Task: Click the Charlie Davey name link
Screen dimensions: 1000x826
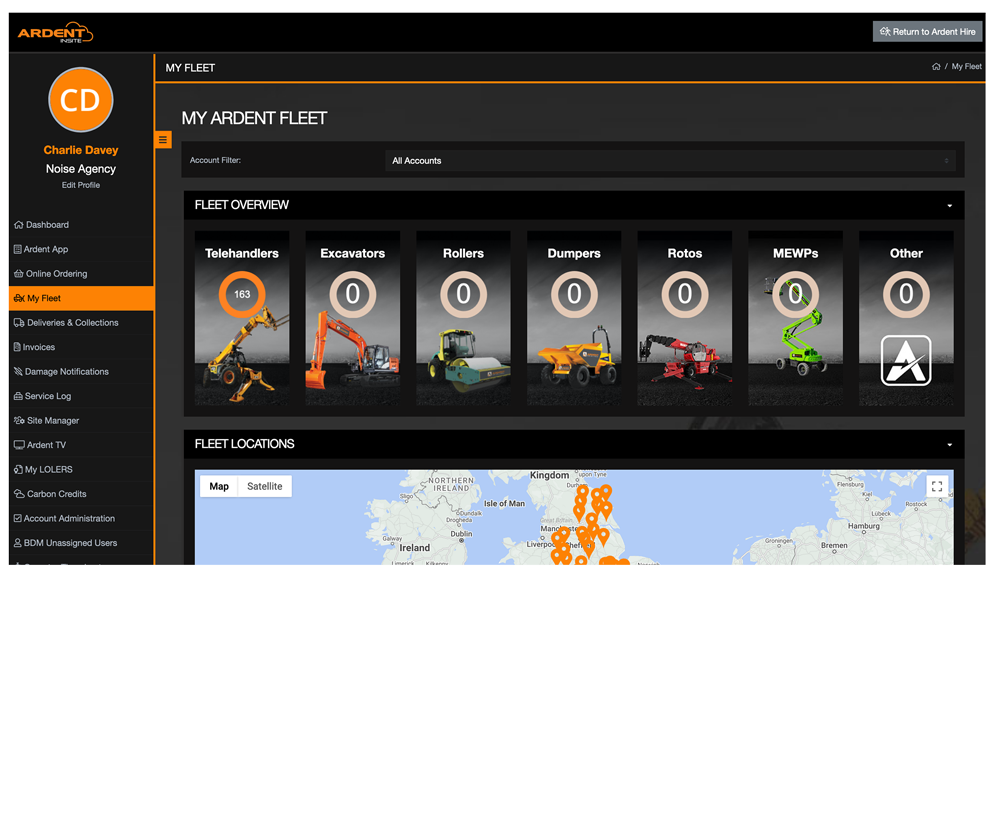Action: point(81,150)
